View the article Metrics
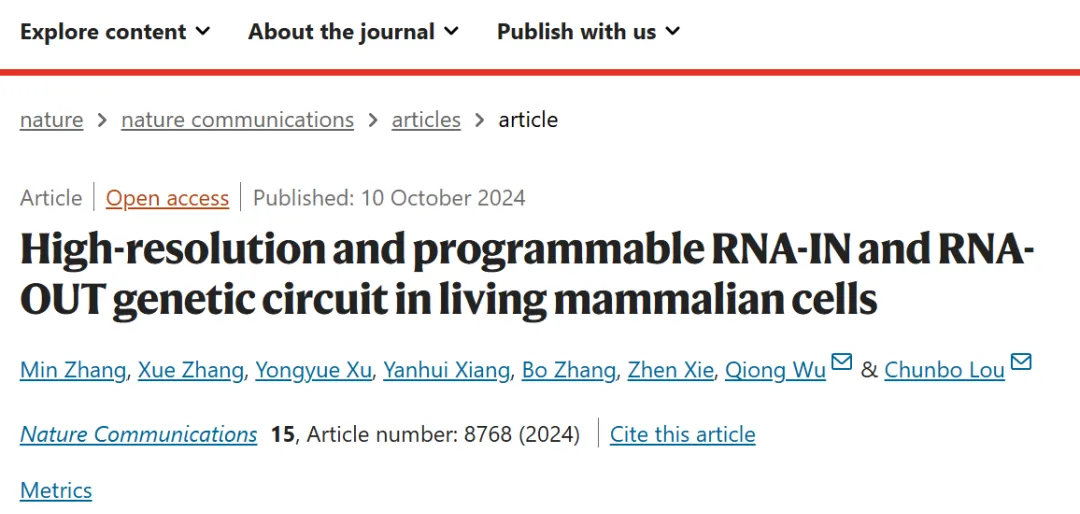The width and height of the screenshot is (1080, 514). pos(56,491)
